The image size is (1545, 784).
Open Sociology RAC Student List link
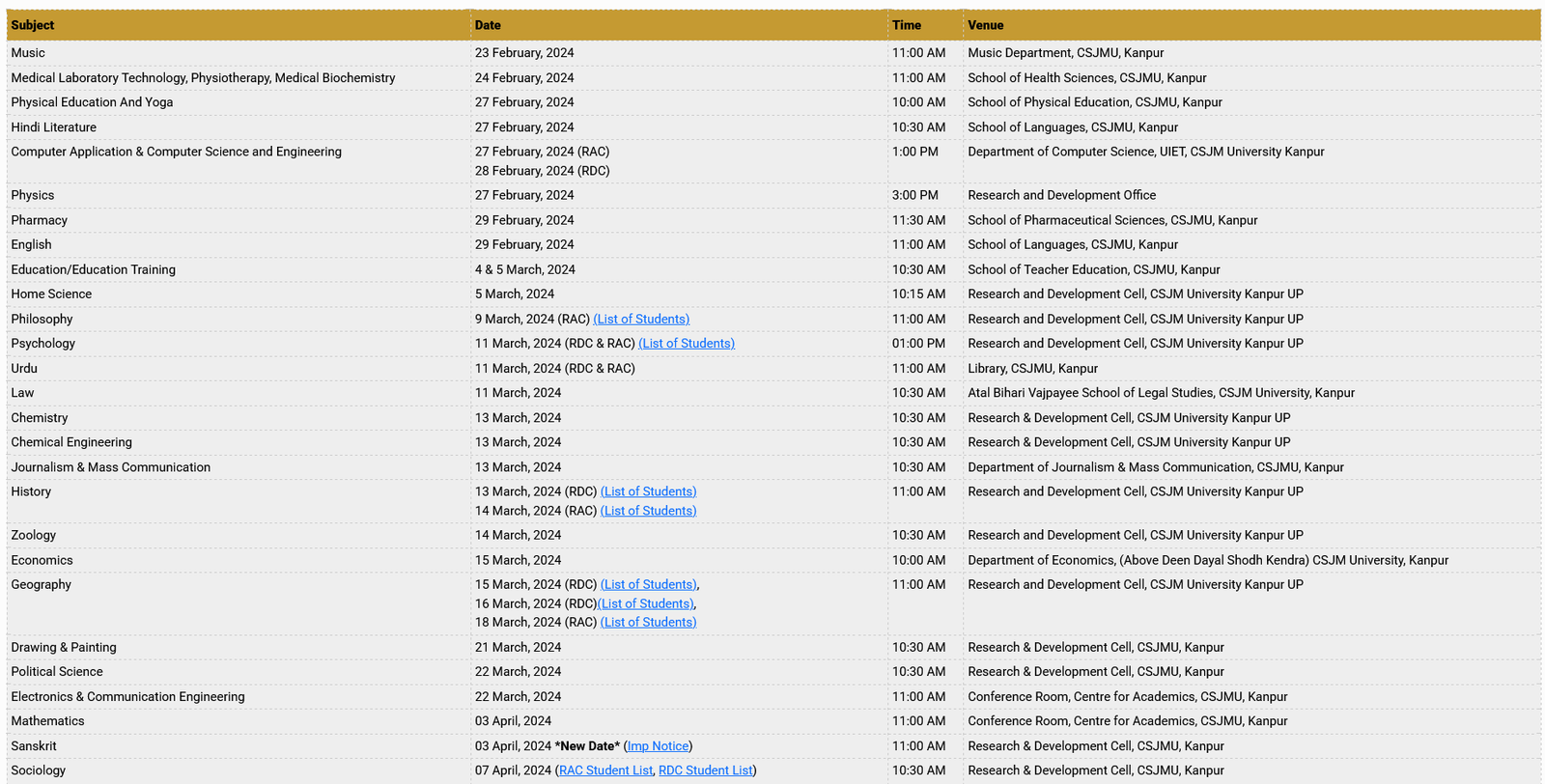pos(605,770)
